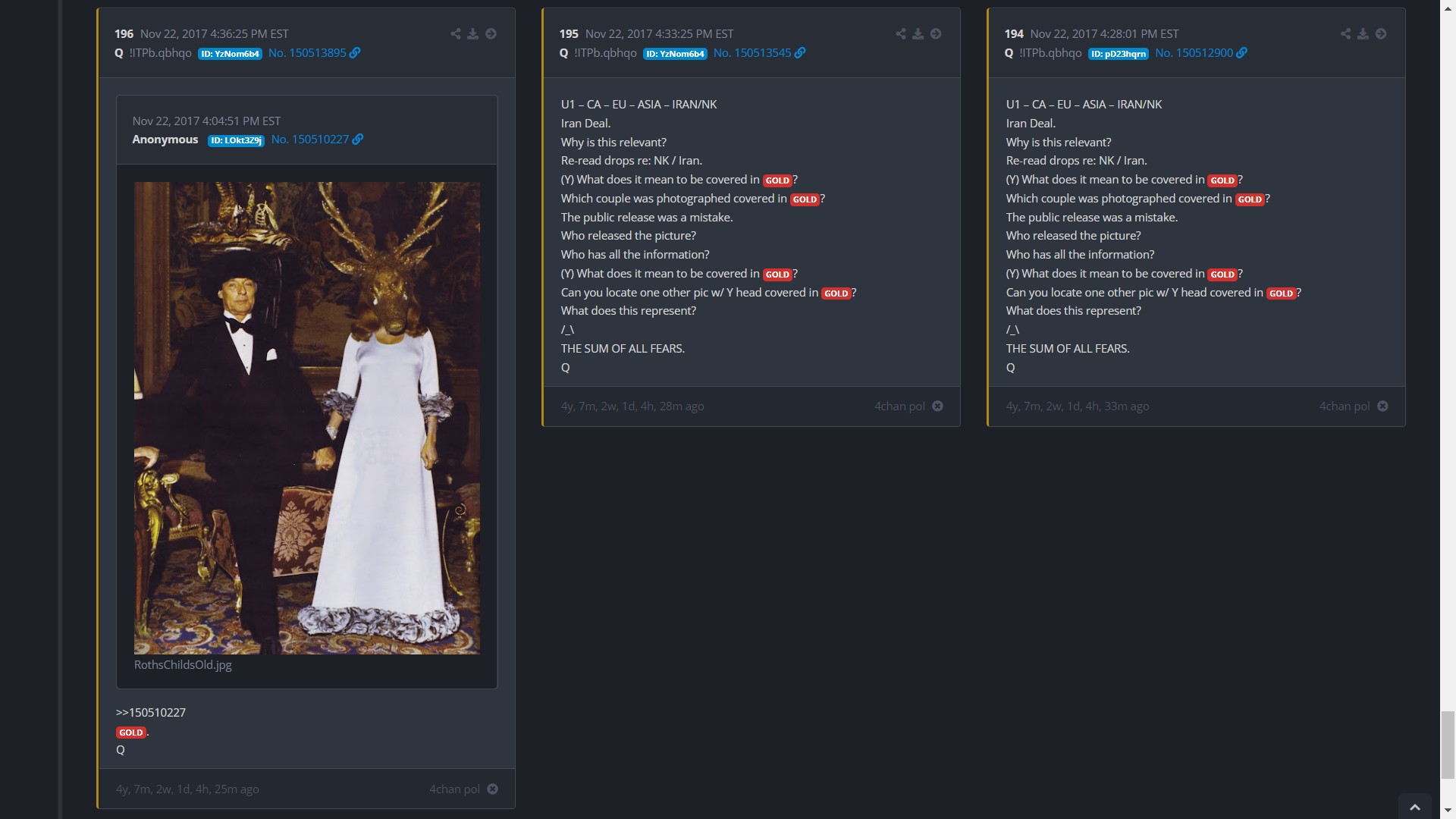Screen dimensions: 1456x819
Task: Click GOLD tag after 'Which couple was photographed' in post 194
Action: (x=1250, y=199)
